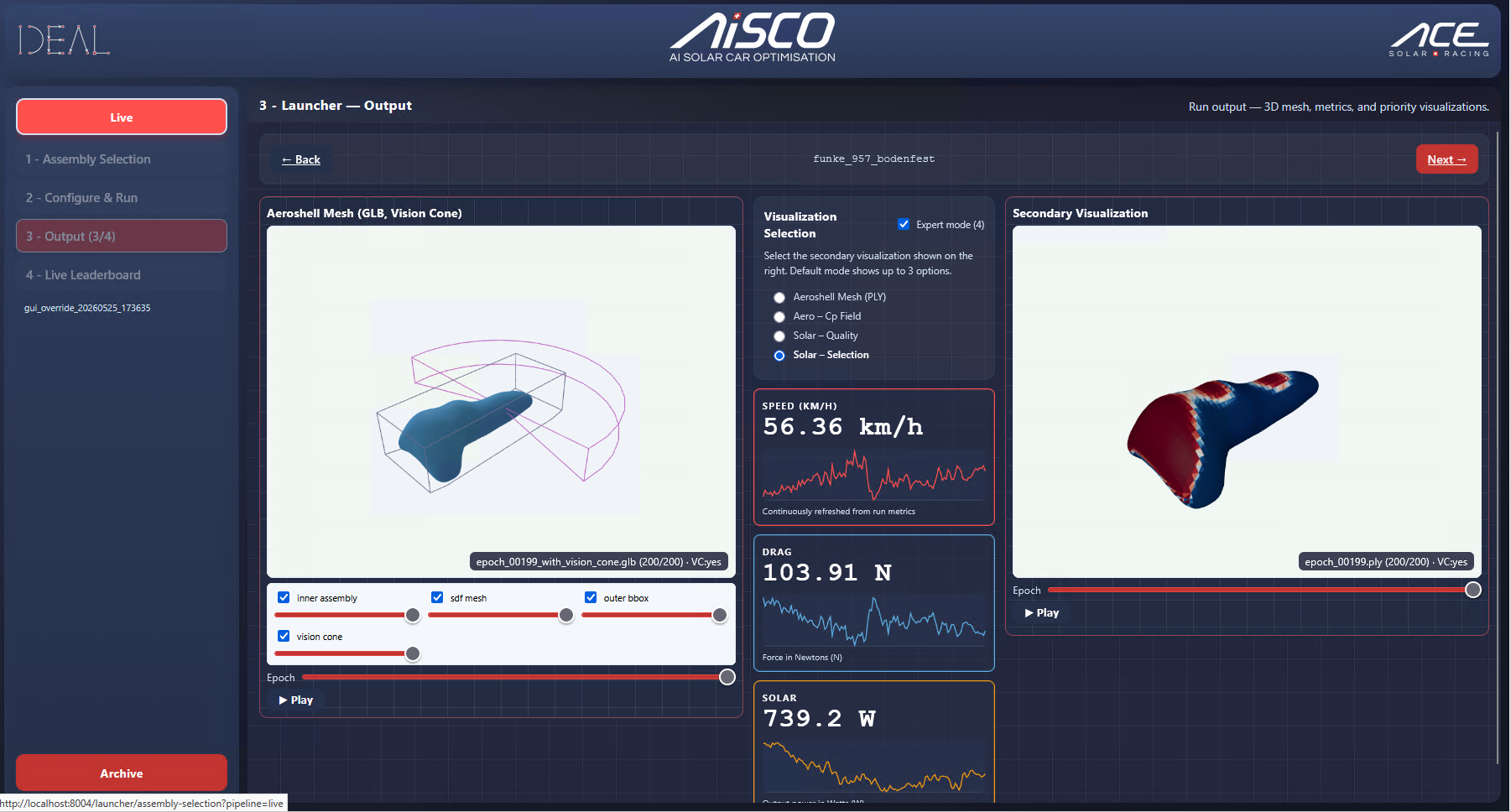1511x812 pixels.
Task: Select Solar – Quality radio option
Action: coord(779,336)
